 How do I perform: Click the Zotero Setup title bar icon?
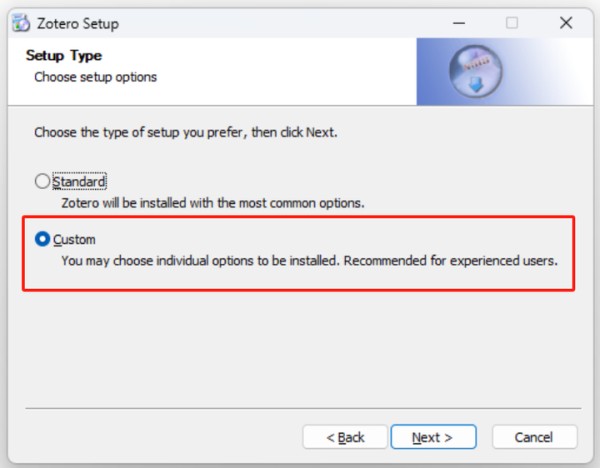[21, 23]
